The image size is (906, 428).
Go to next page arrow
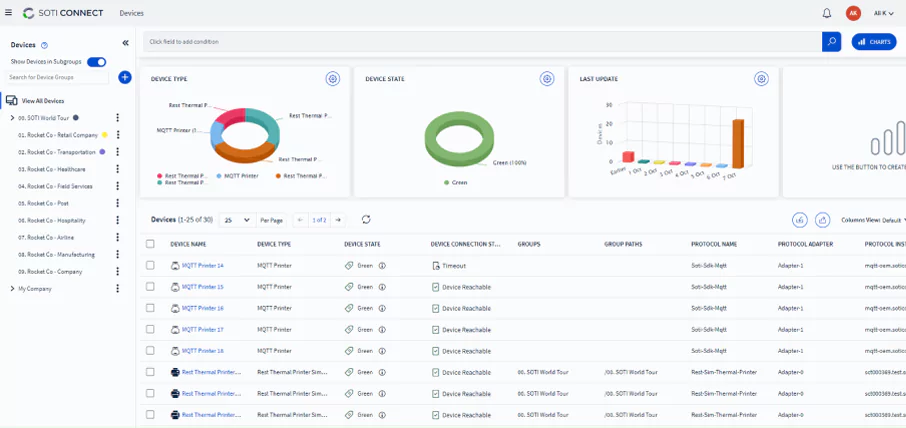click(x=338, y=220)
